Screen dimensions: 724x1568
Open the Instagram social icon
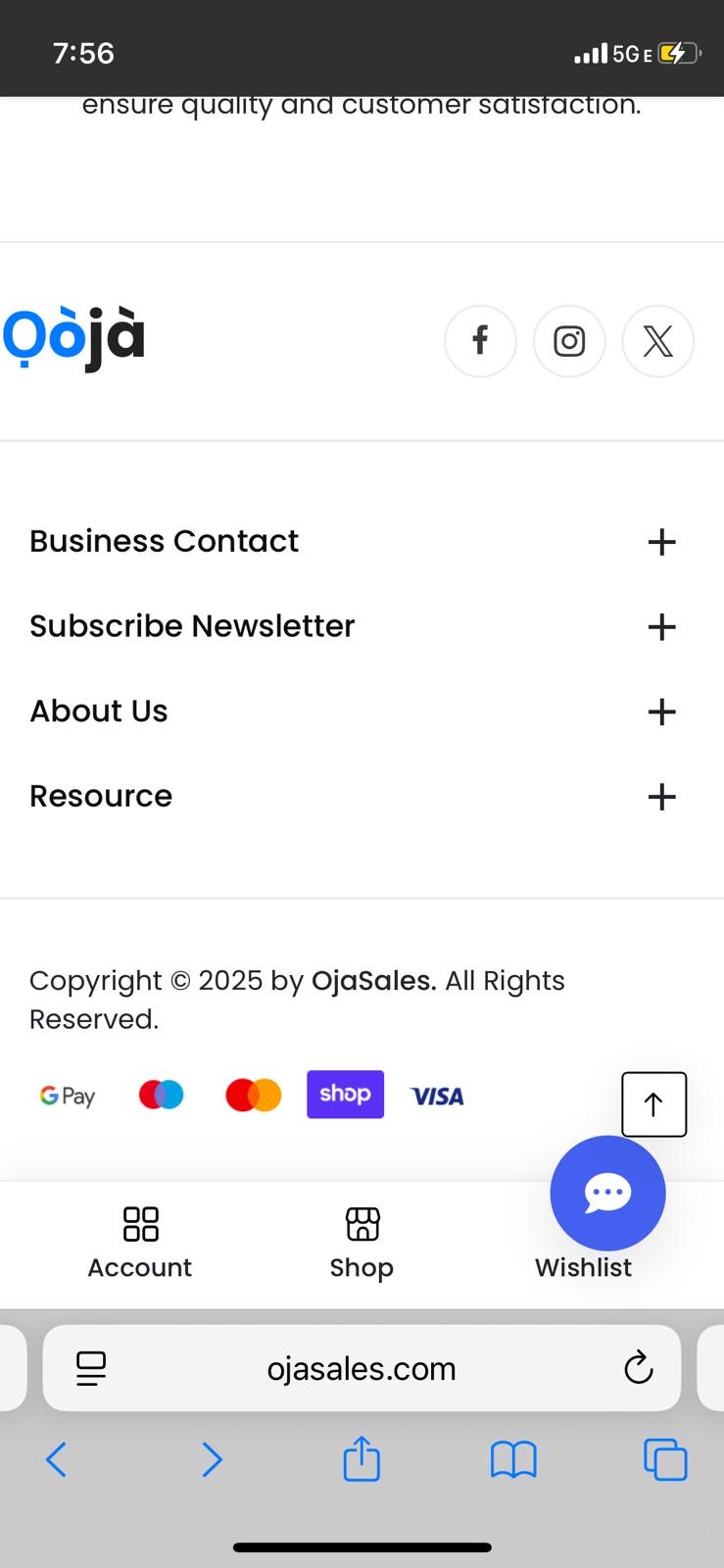pyautogui.click(x=569, y=341)
